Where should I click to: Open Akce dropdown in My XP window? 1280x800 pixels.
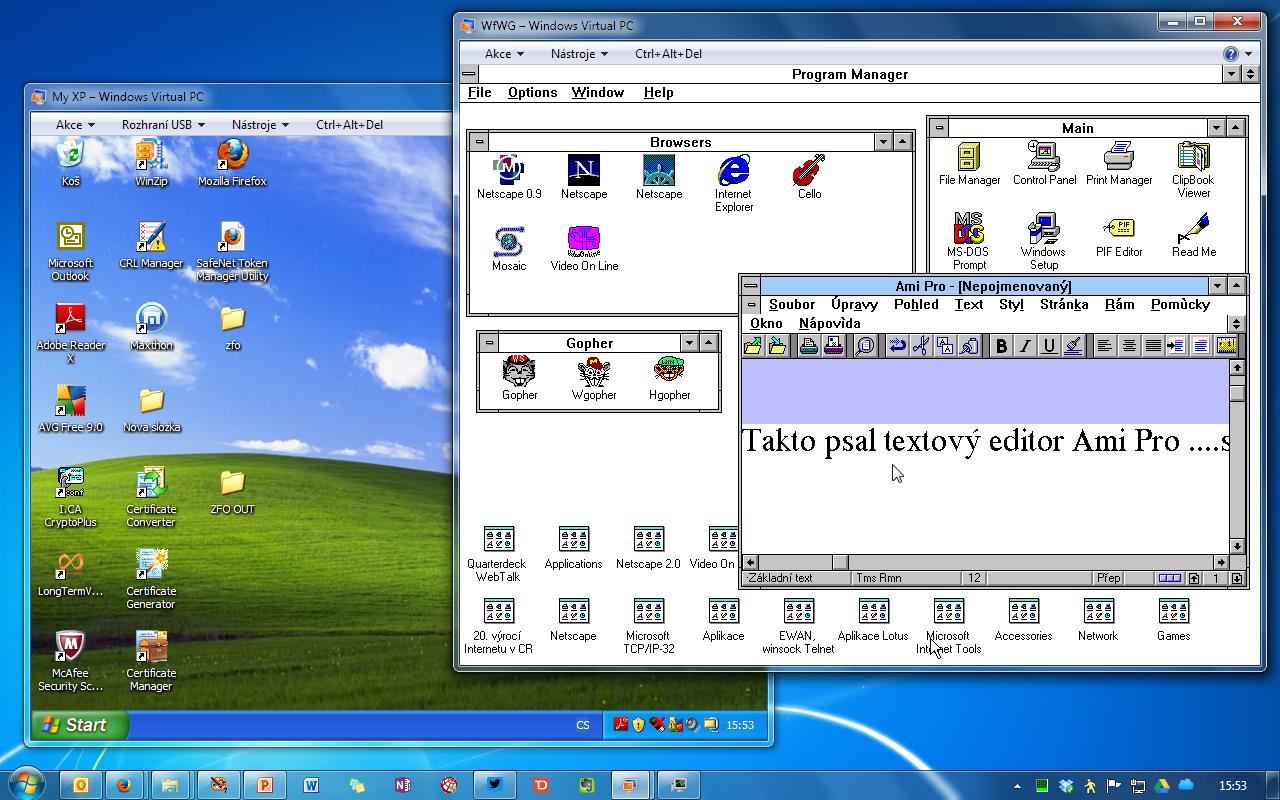[x=75, y=125]
